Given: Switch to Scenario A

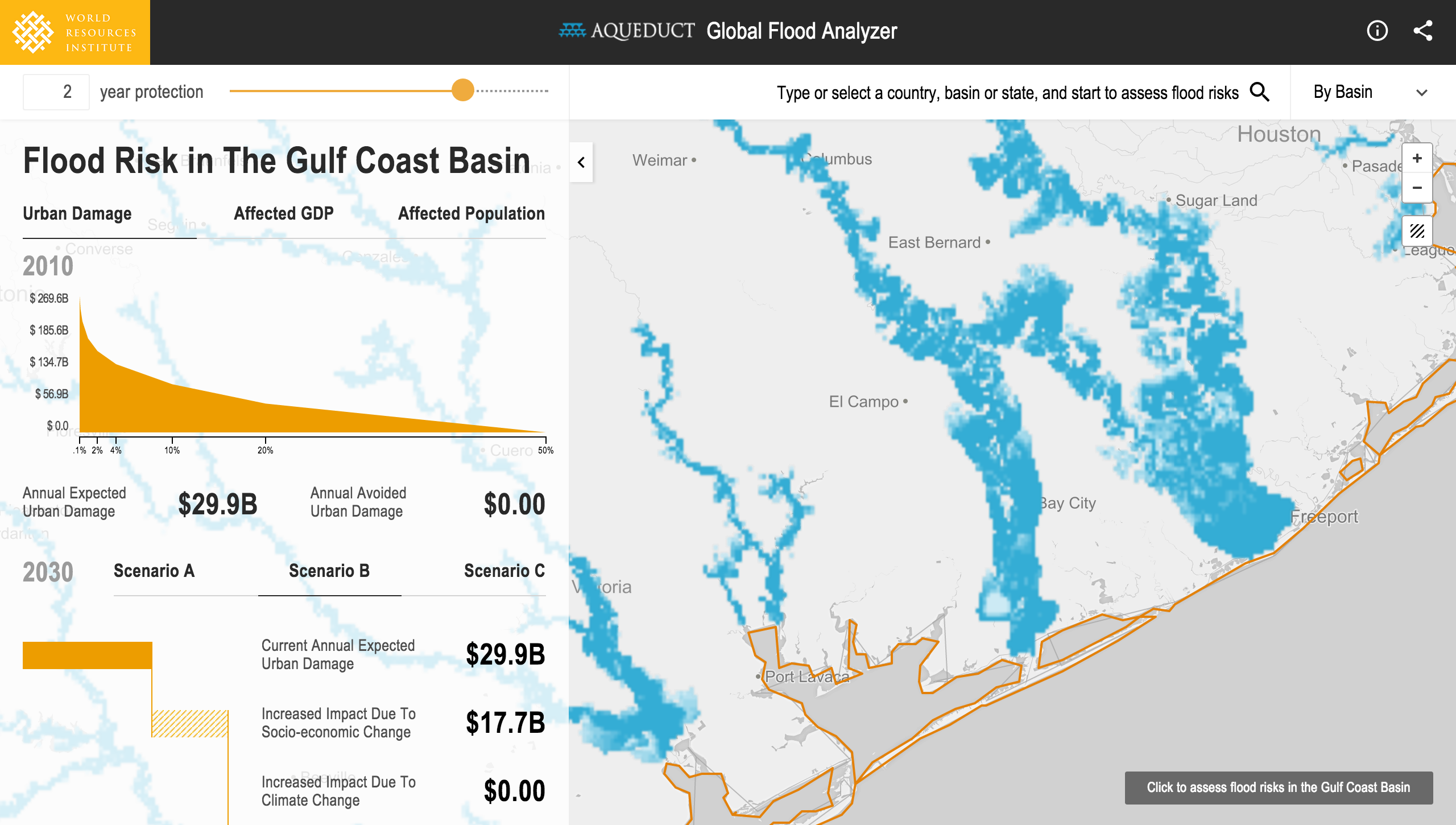Looking at the screenshot, I should (x=154, y=571).
